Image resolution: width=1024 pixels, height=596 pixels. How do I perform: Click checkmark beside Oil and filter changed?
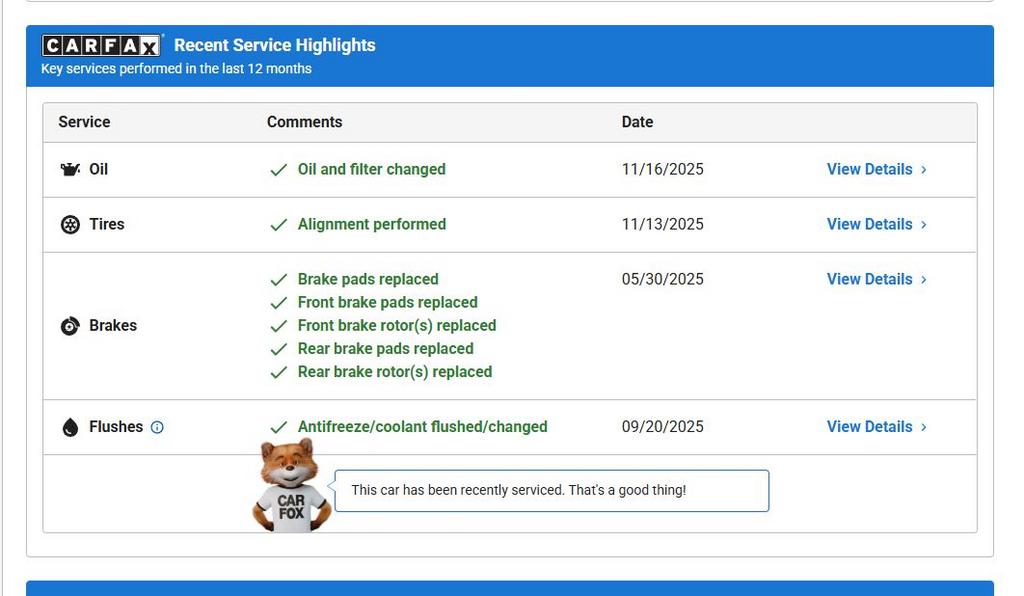pyautogui.click(x=279, y=170)
